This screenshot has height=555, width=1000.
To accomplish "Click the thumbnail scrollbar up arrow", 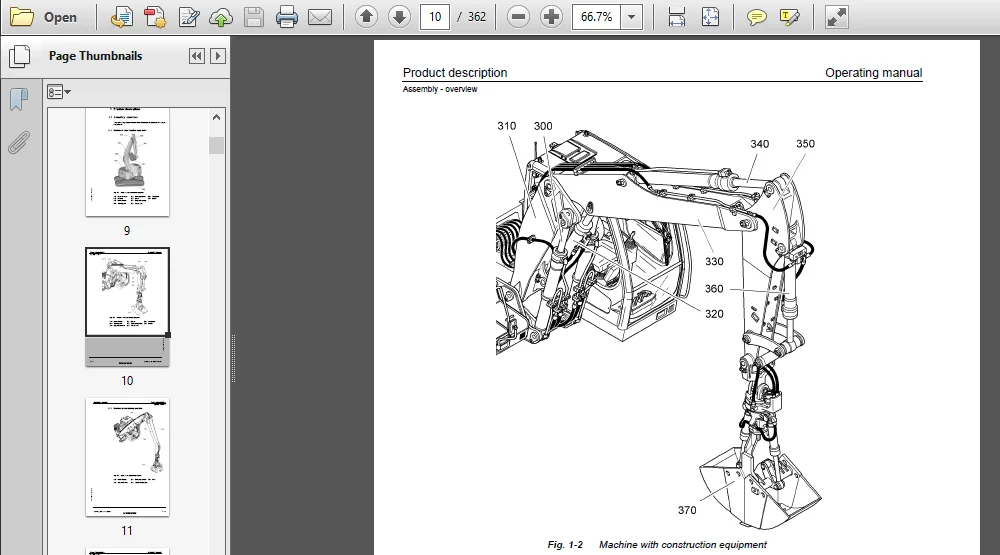I will 216,117.
